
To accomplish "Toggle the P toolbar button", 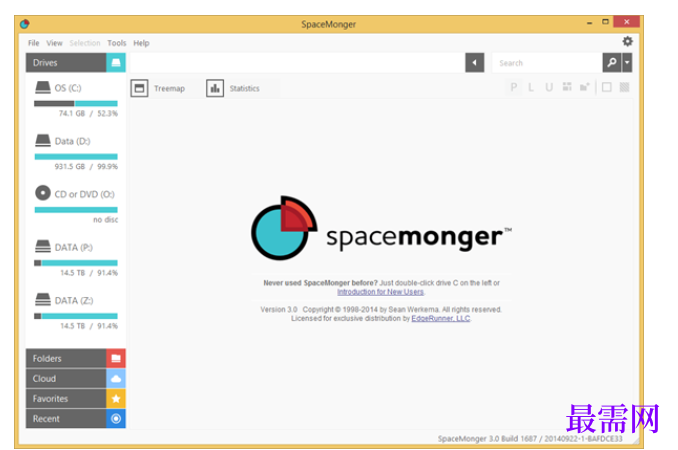I will pos(514,87).
